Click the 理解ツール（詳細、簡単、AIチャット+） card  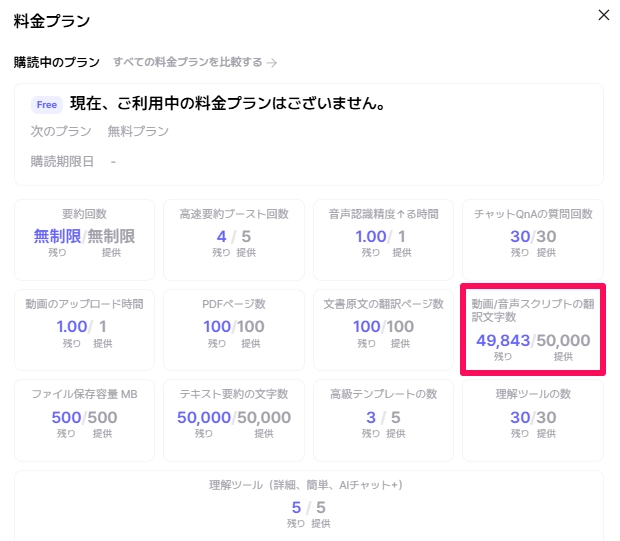coord(308,505)
